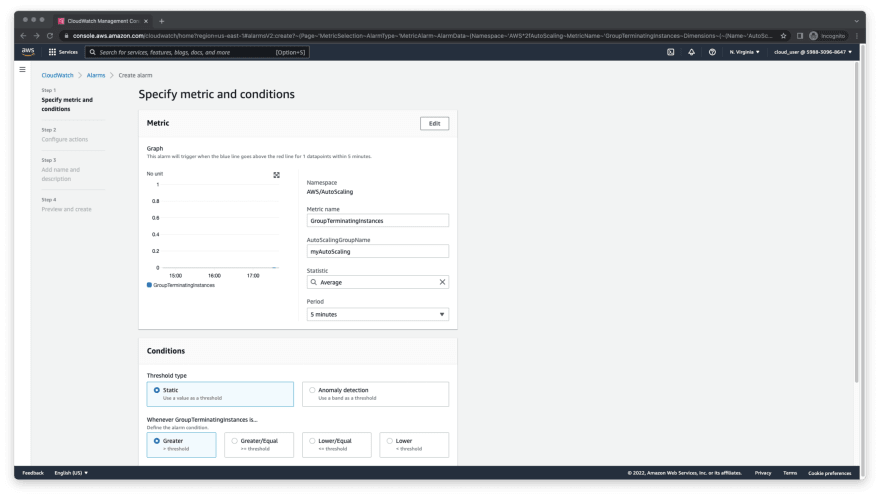Screen dimensions: 880x497
Task: Open the Terms link in footer
Action: click(790, 473)
